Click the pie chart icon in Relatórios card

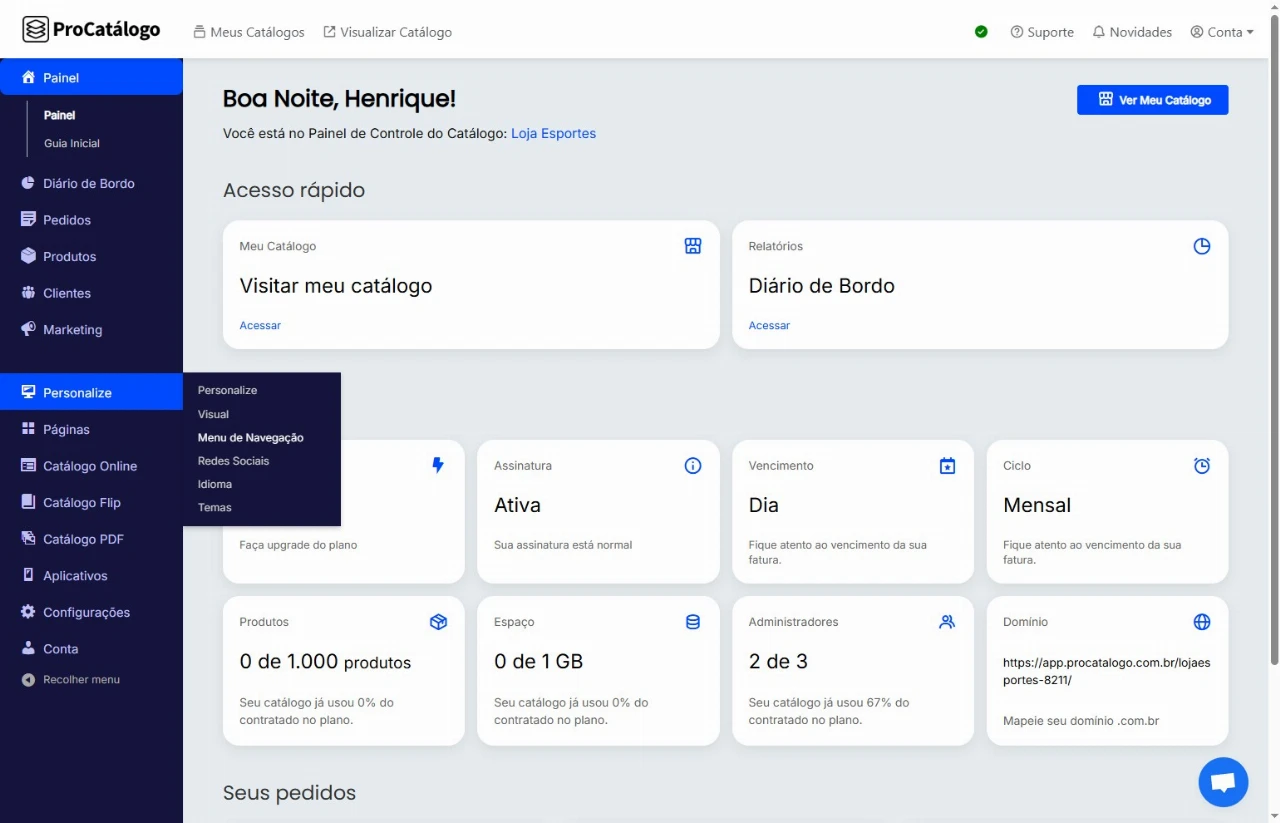(1201, 246)
